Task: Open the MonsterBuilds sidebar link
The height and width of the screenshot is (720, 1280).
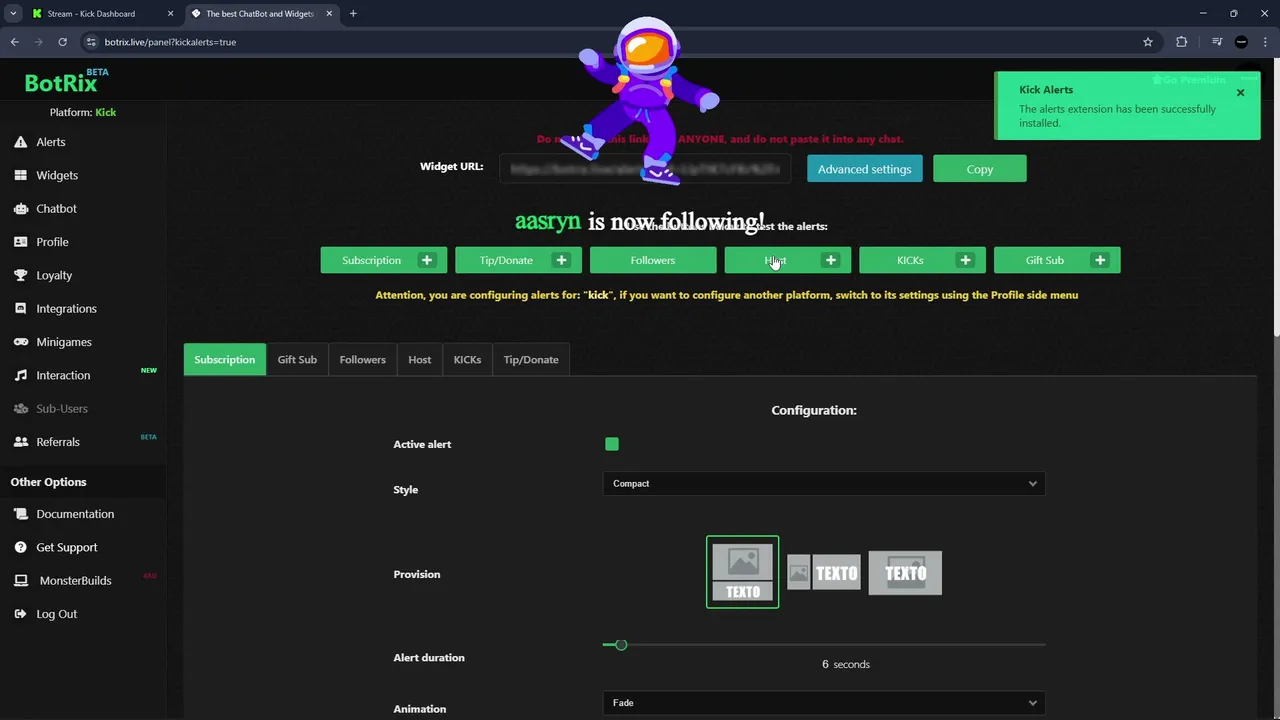Action: pyautogui.click(x=75, y=581)
